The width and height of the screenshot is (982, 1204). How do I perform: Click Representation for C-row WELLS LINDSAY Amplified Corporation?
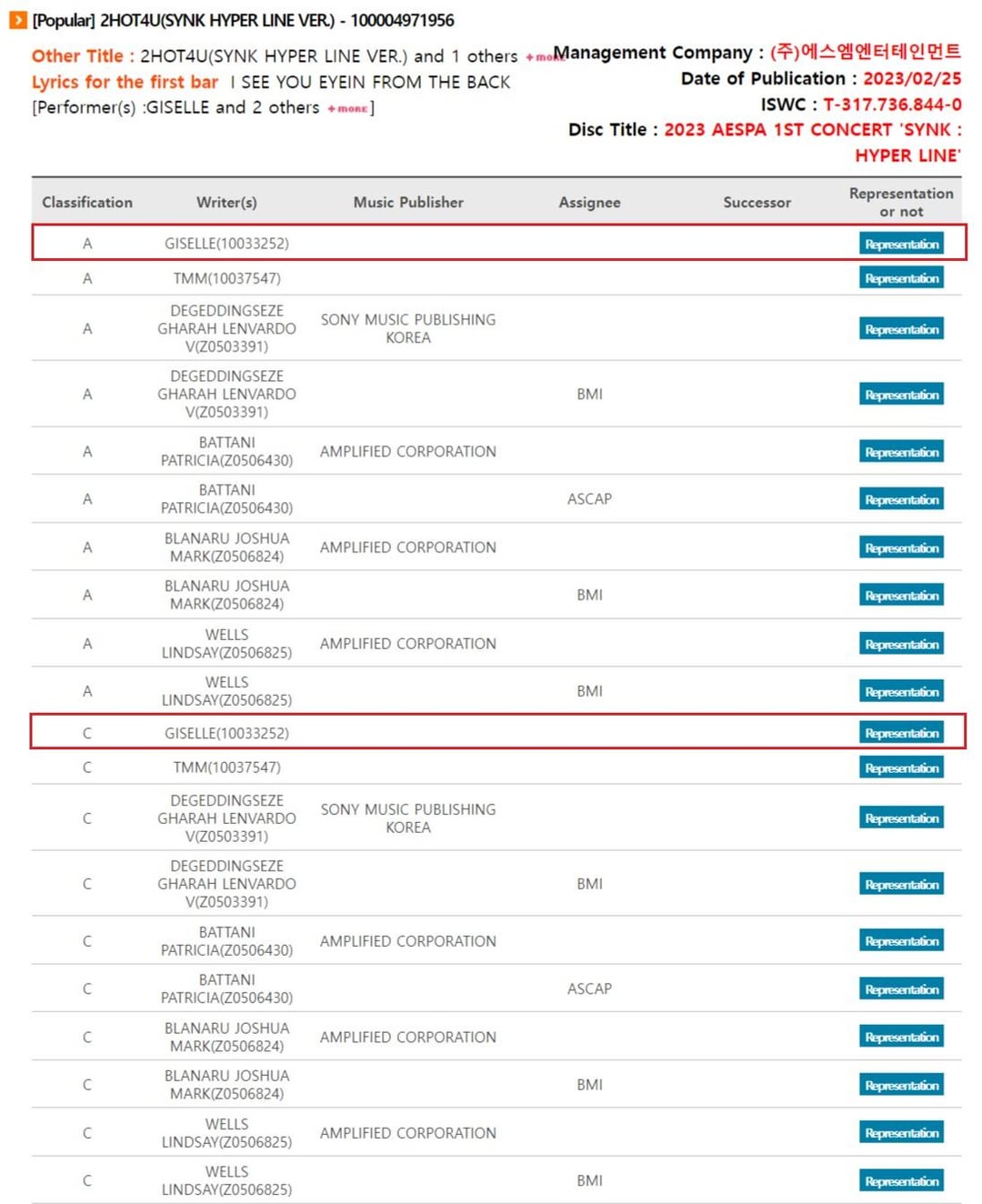900,1133
